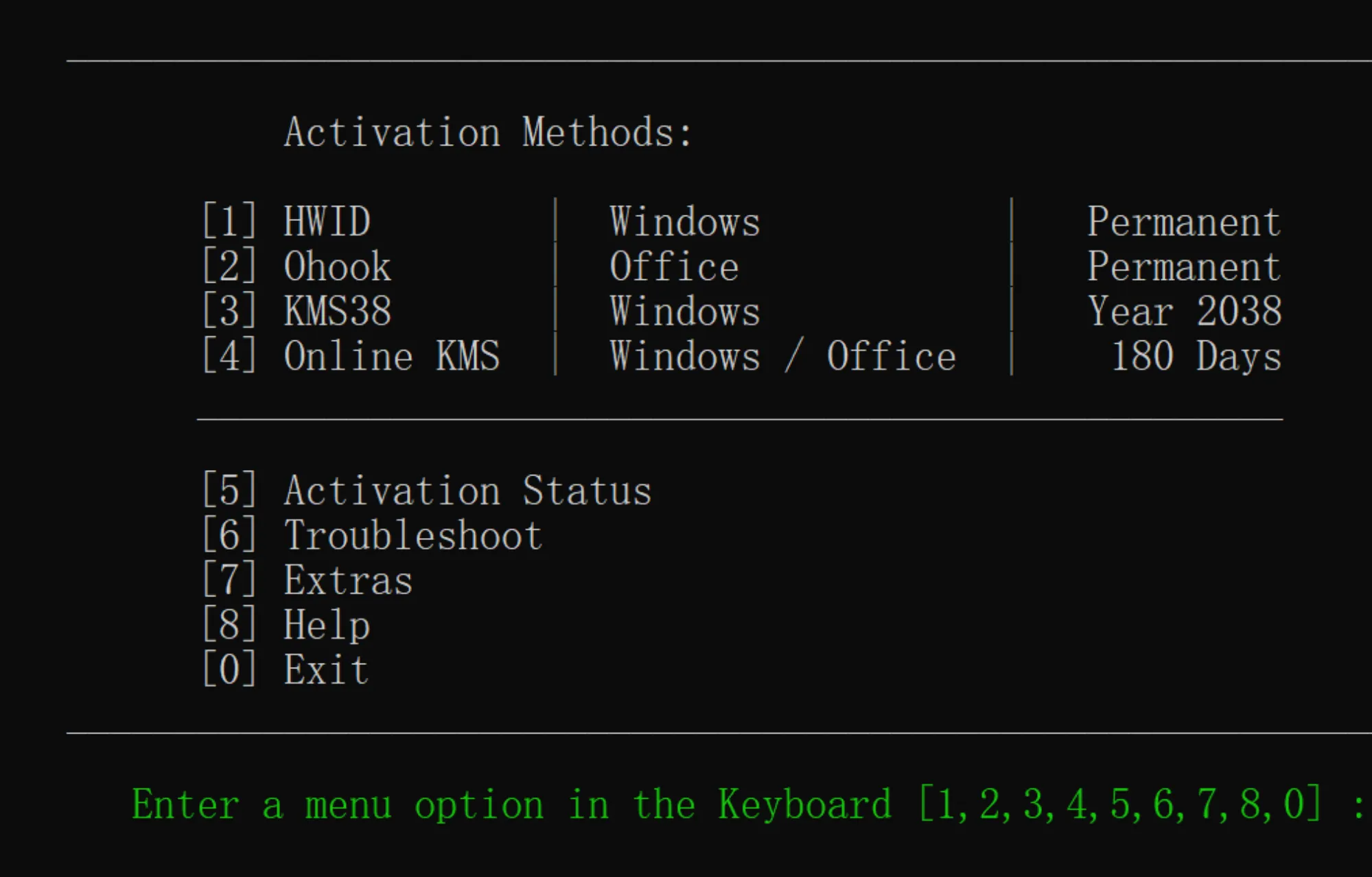This screenshot has height=877, width=1372.
Task: Select the Troubleshoot menu option
Action: (413, 535)
